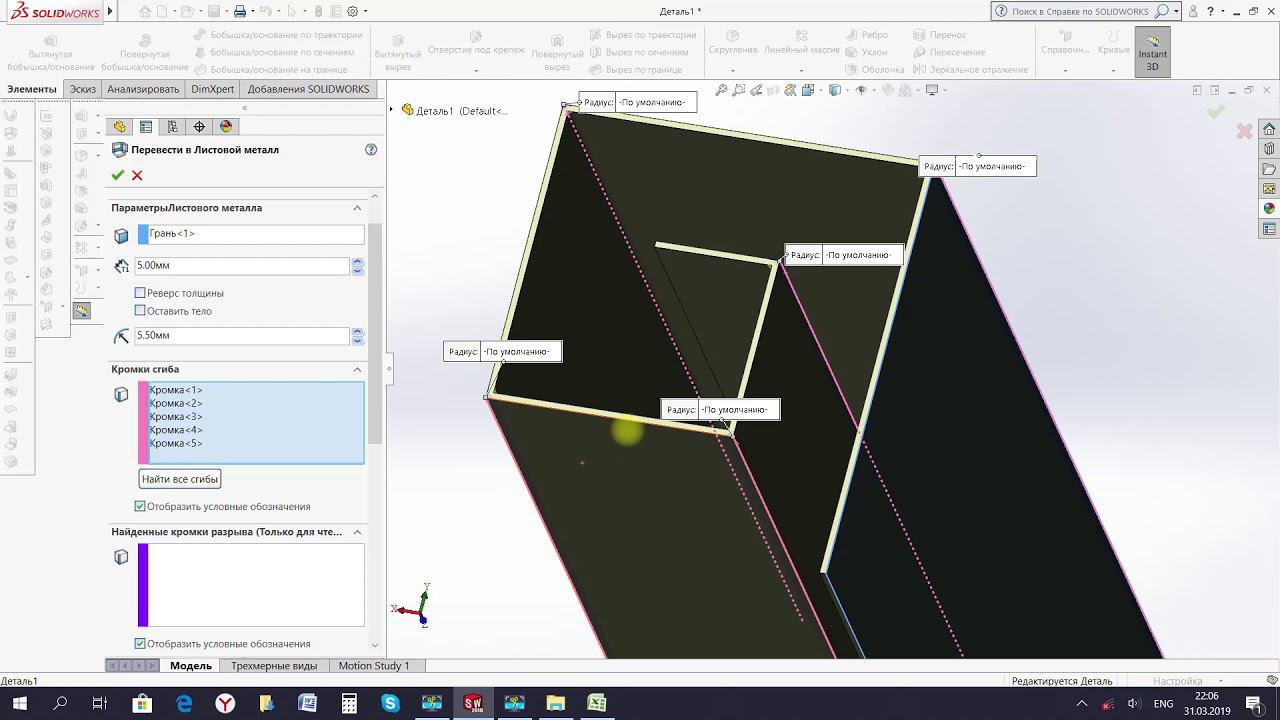Viewport: 1280px width, 720px height.
Task: Click the 5.00мм thickness input field
Action: point(241,266)
